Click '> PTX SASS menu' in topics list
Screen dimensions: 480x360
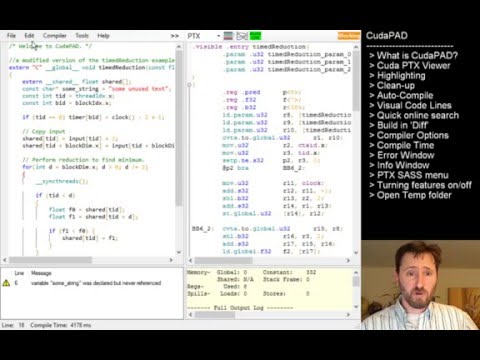pos(409,175)
